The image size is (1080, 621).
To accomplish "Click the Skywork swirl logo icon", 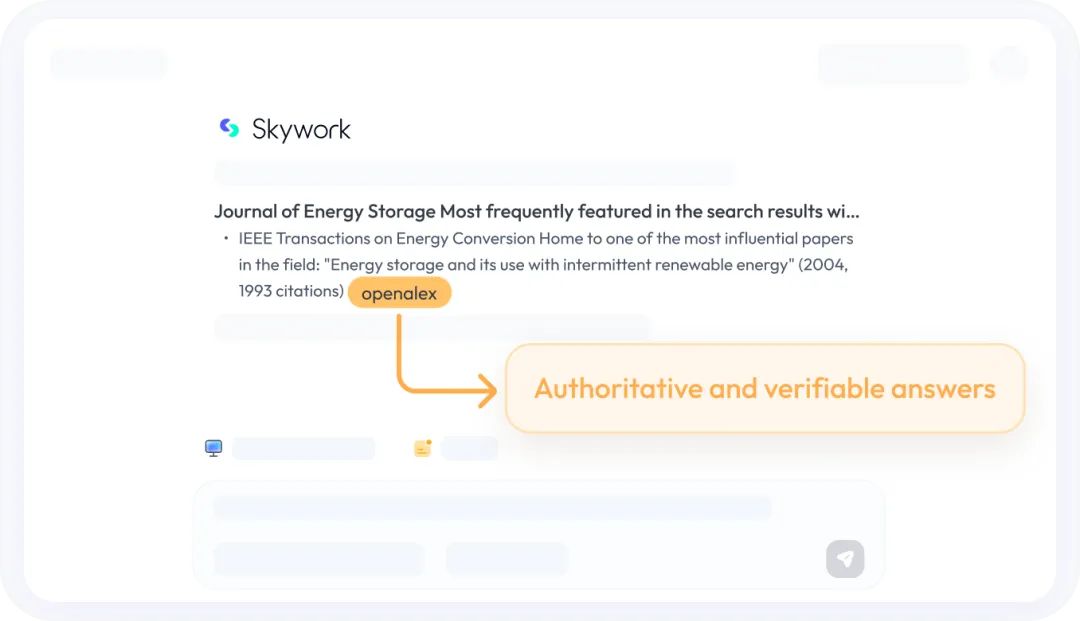I will click(230, 128).
